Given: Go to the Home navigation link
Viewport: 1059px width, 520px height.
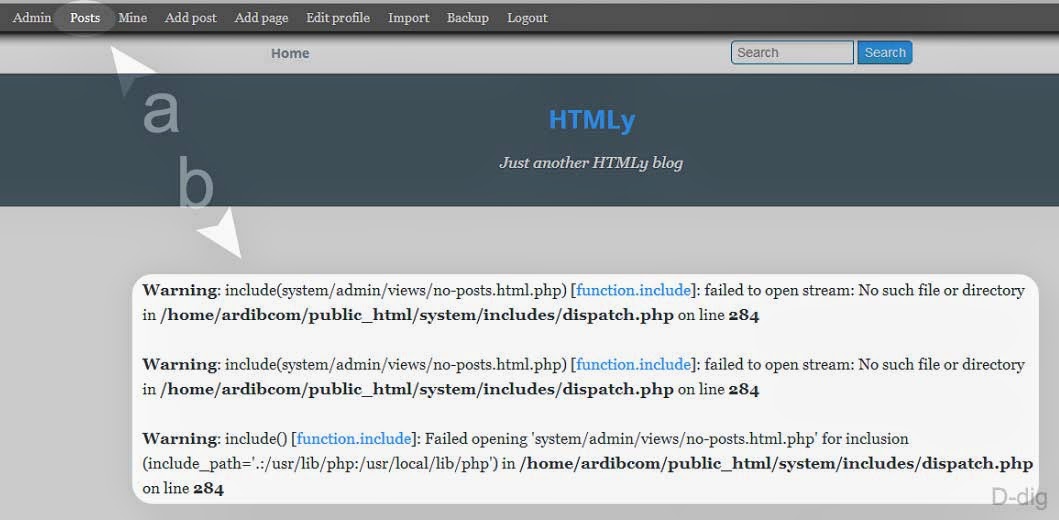Looking at the screenshot, I should pos(290,53).
